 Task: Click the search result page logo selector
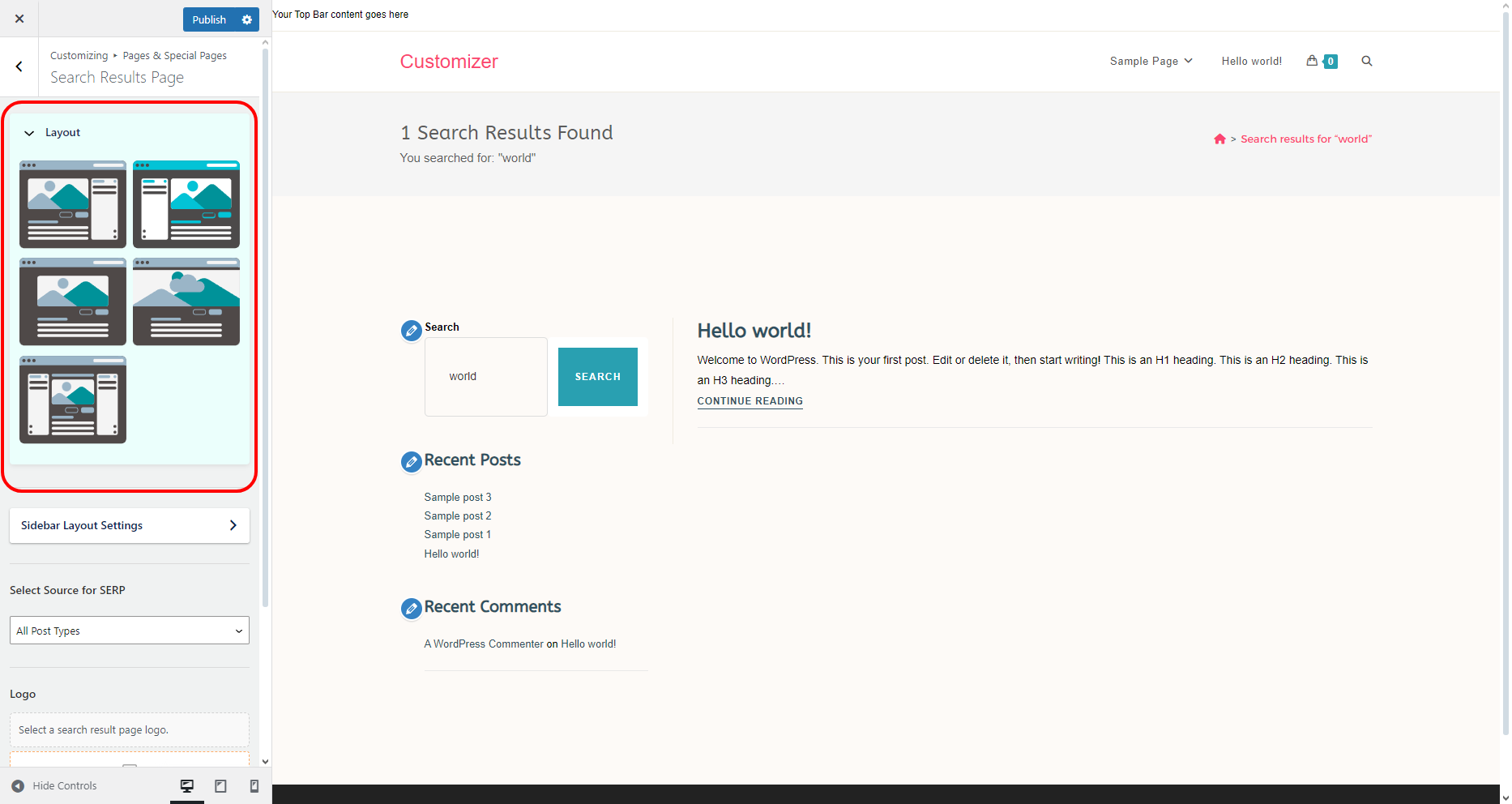tap(130, 729)
